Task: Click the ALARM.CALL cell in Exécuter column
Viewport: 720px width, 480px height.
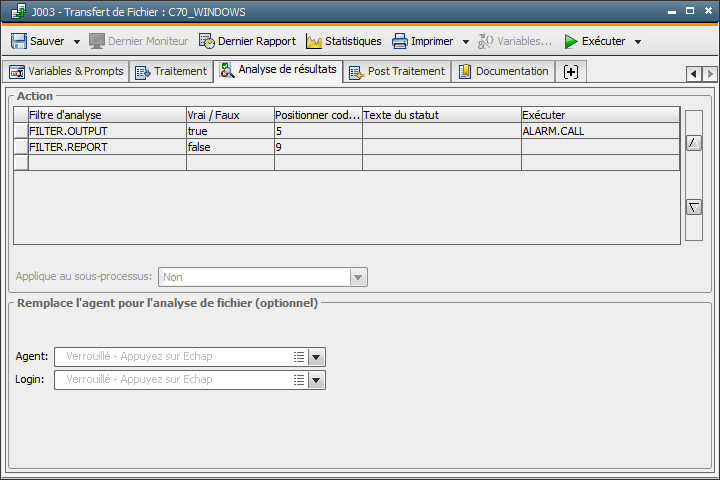Action: 600,131
